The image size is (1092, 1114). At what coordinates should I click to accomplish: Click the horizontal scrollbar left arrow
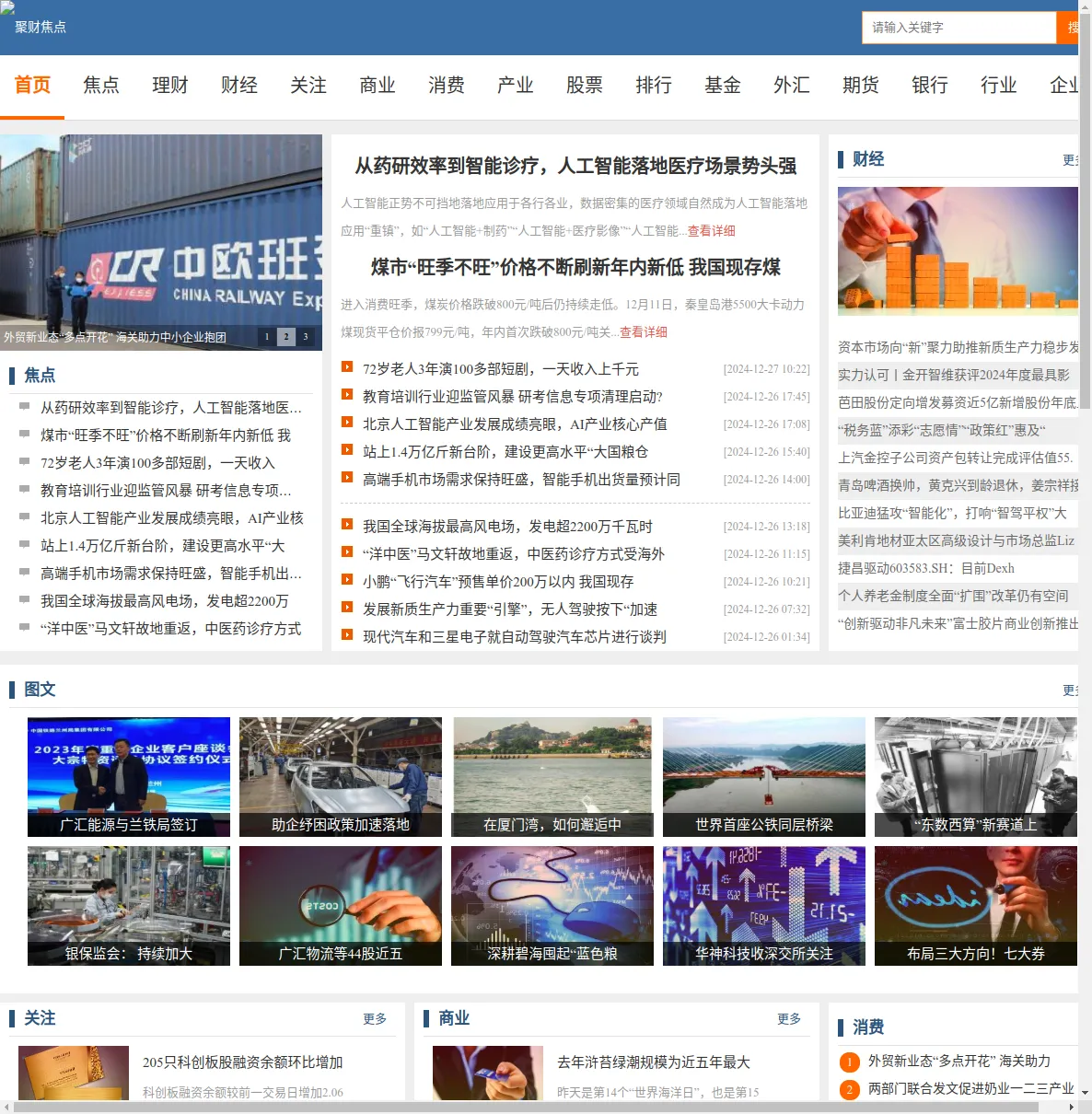pyautogui.click(x=6, y=1108)
